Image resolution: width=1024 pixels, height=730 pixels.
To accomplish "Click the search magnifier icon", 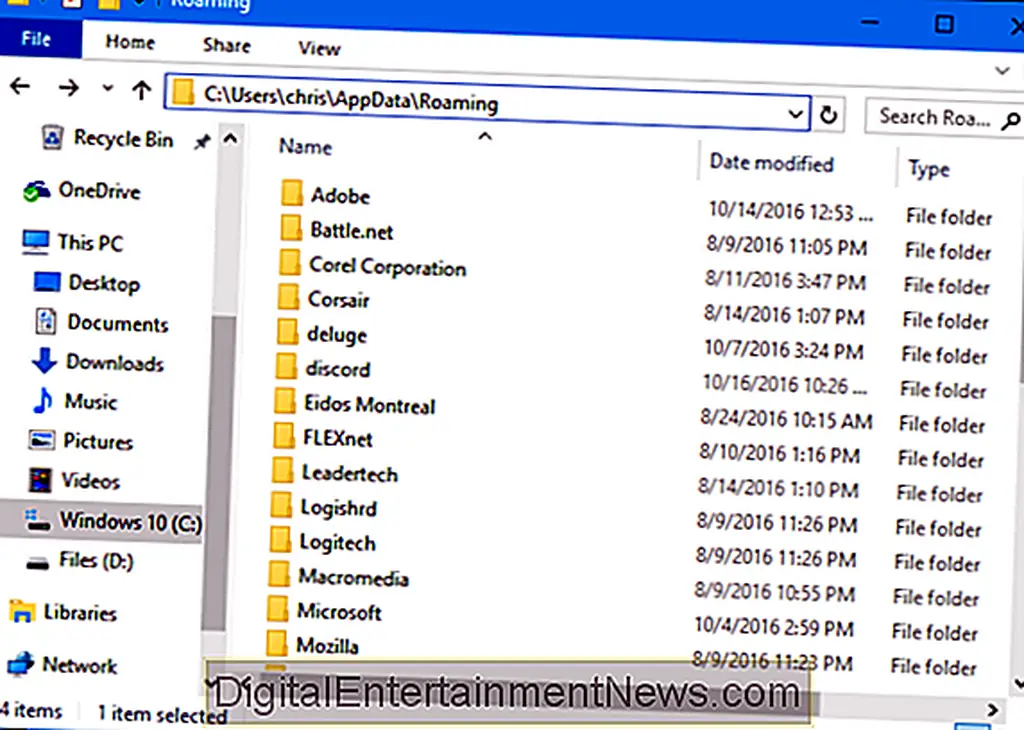I will coord(1009,119).
